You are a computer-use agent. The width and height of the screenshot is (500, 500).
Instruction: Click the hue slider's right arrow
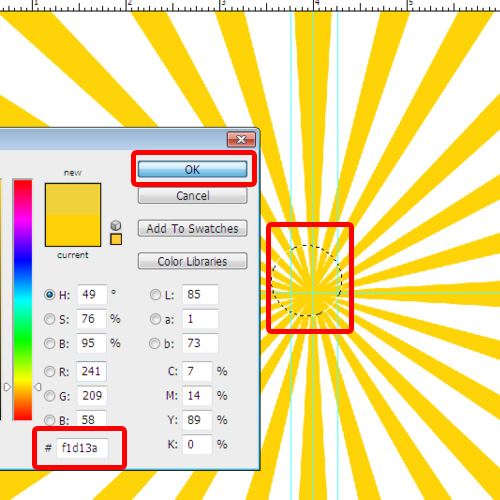(x=38, y=387)
